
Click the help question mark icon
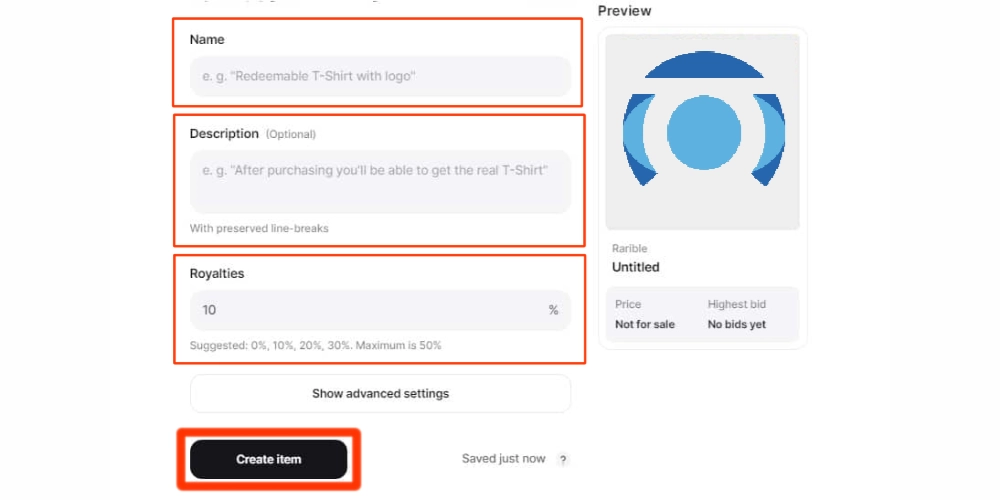pos(563,460)
